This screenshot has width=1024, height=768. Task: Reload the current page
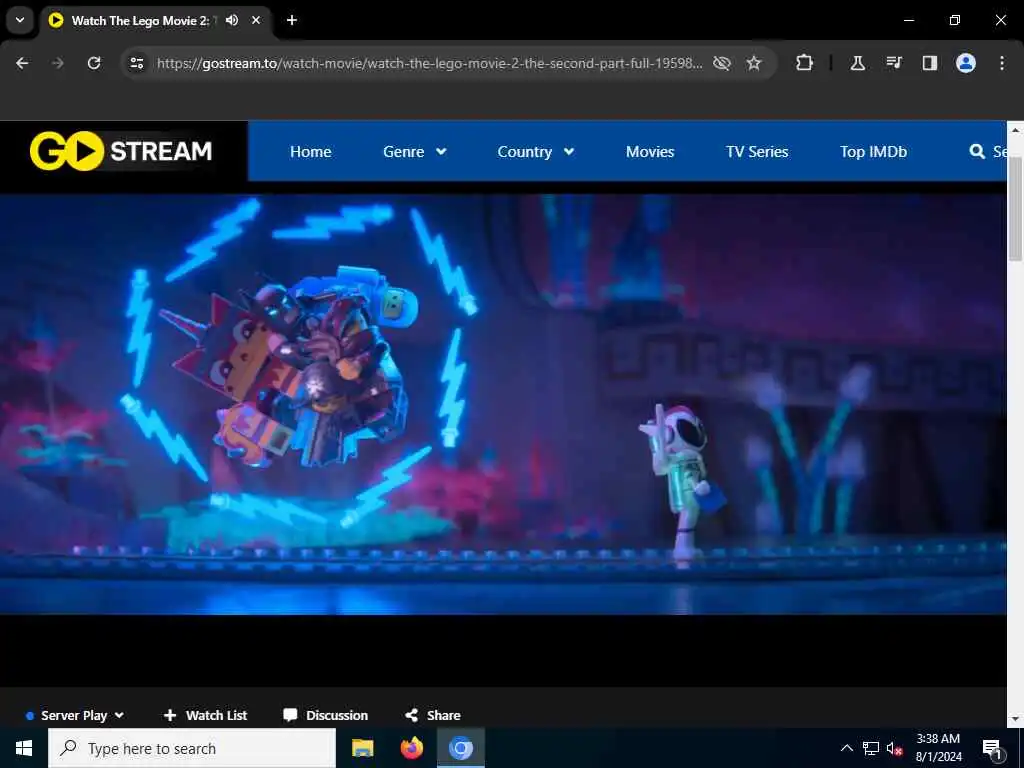click(94, 63)
